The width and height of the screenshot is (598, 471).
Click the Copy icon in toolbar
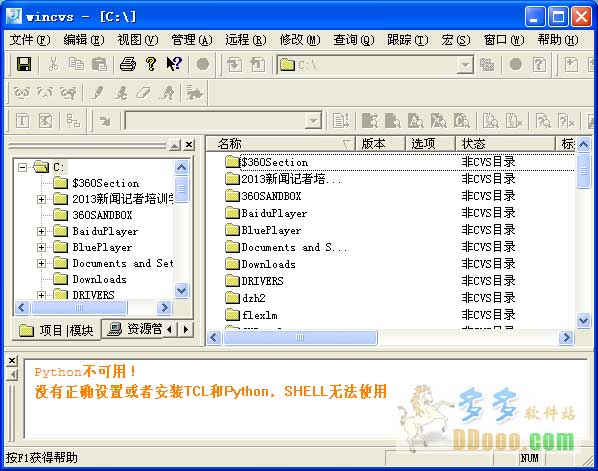[76, 64]
